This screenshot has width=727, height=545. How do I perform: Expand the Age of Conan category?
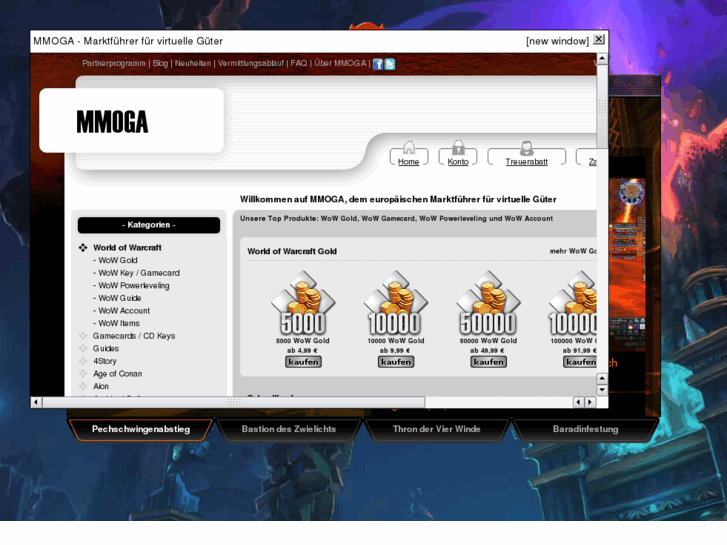[118, 373]
